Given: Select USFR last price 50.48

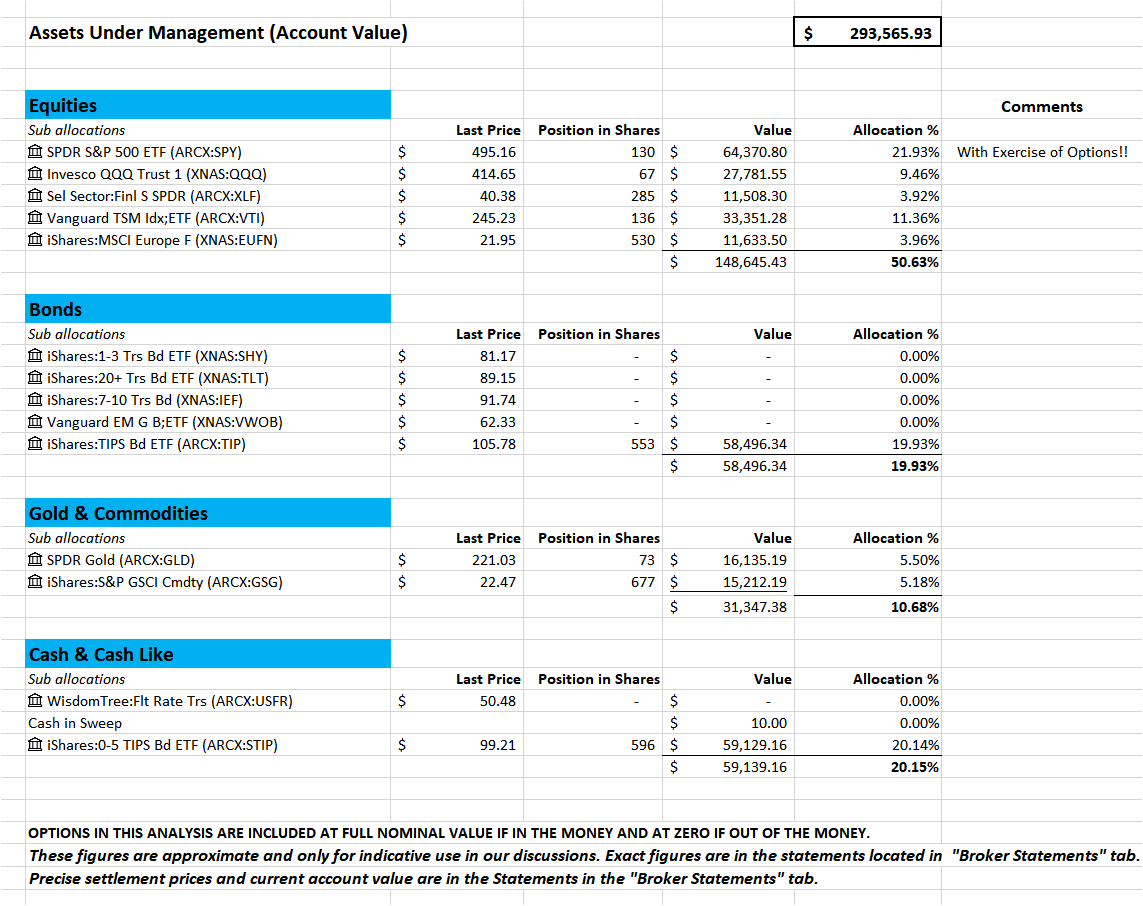Looking at the screenshot, I should [498, 701].
